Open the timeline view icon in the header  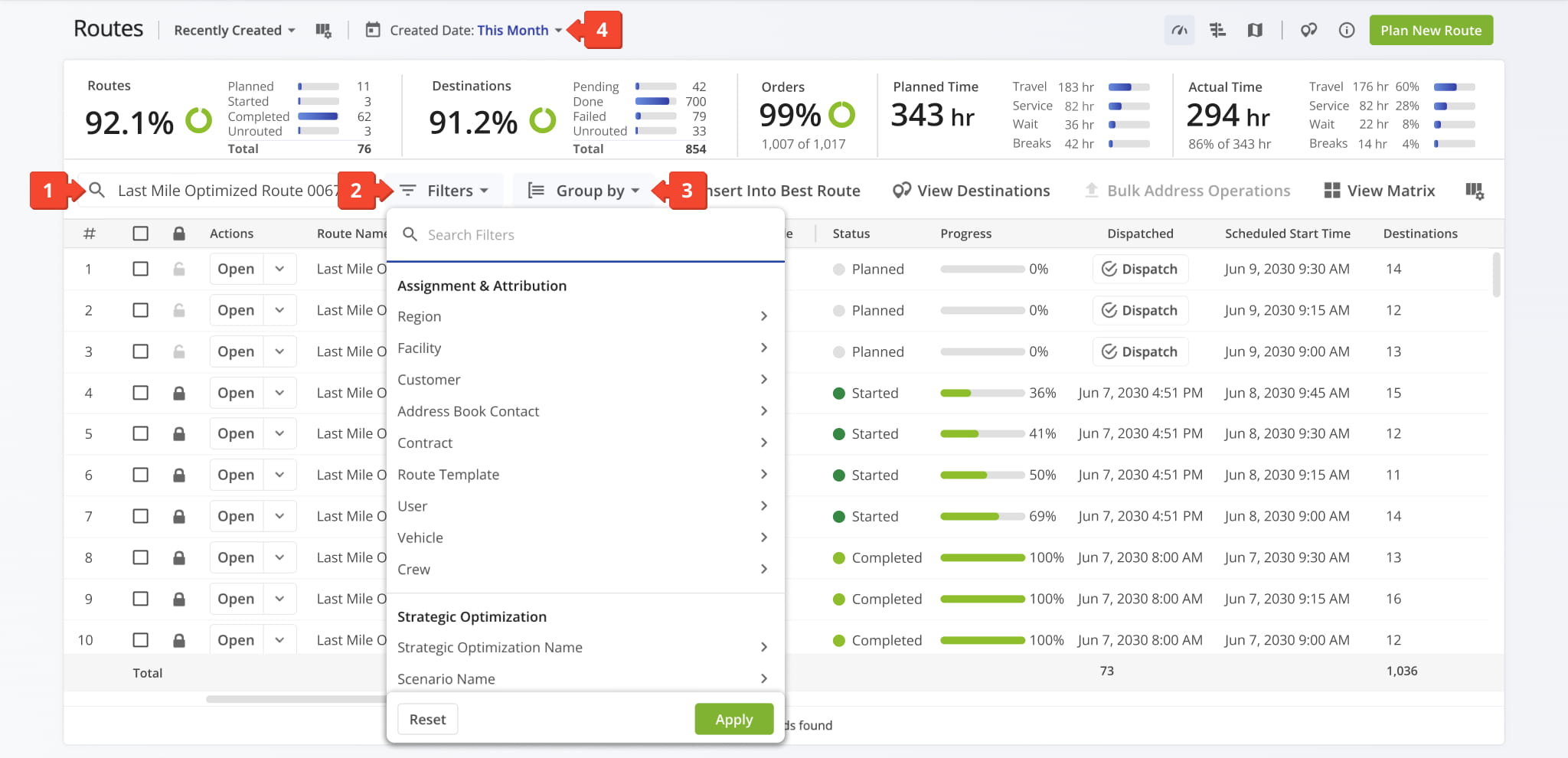coord(1217,31)
